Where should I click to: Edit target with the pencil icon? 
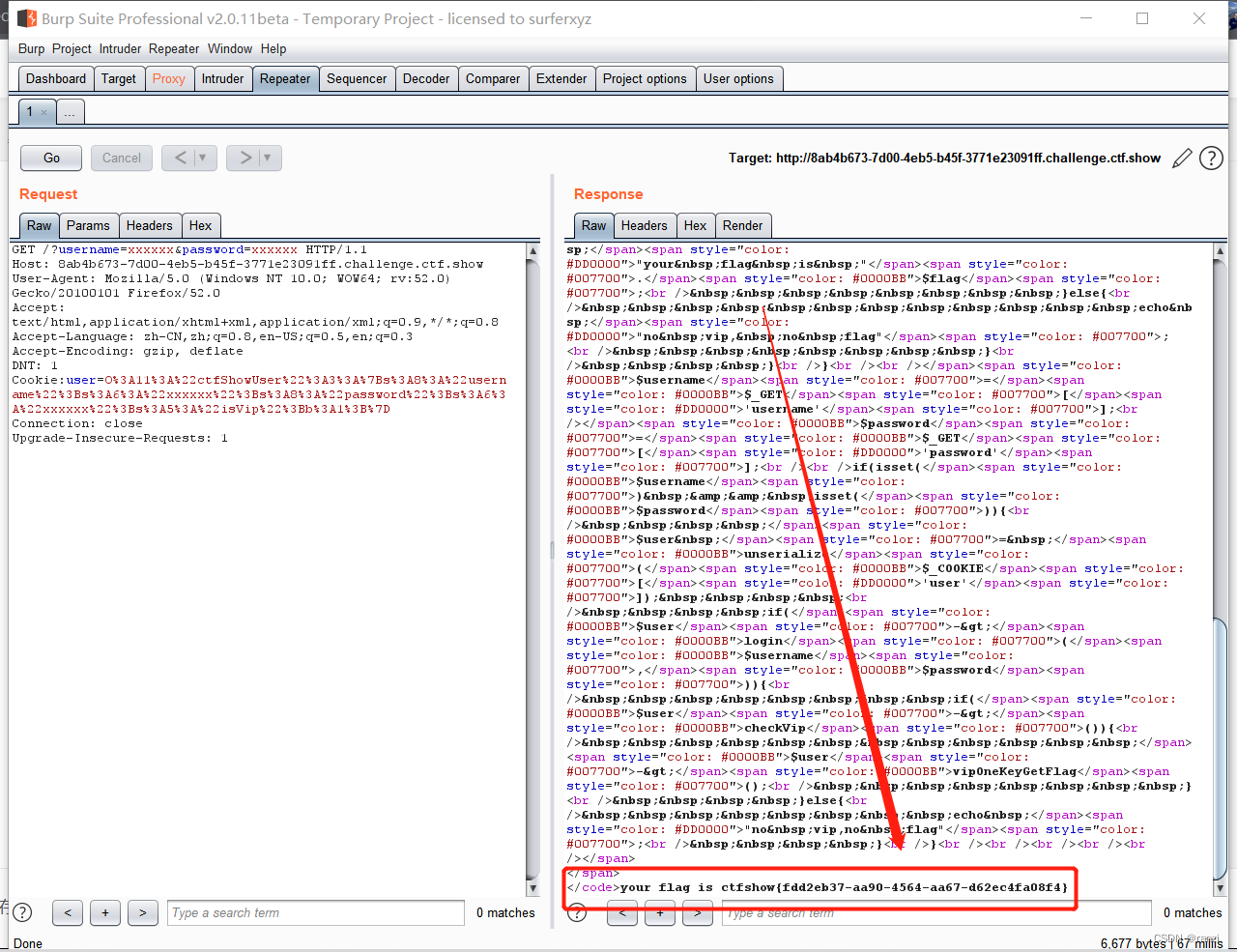click(x=1182, y=159)
